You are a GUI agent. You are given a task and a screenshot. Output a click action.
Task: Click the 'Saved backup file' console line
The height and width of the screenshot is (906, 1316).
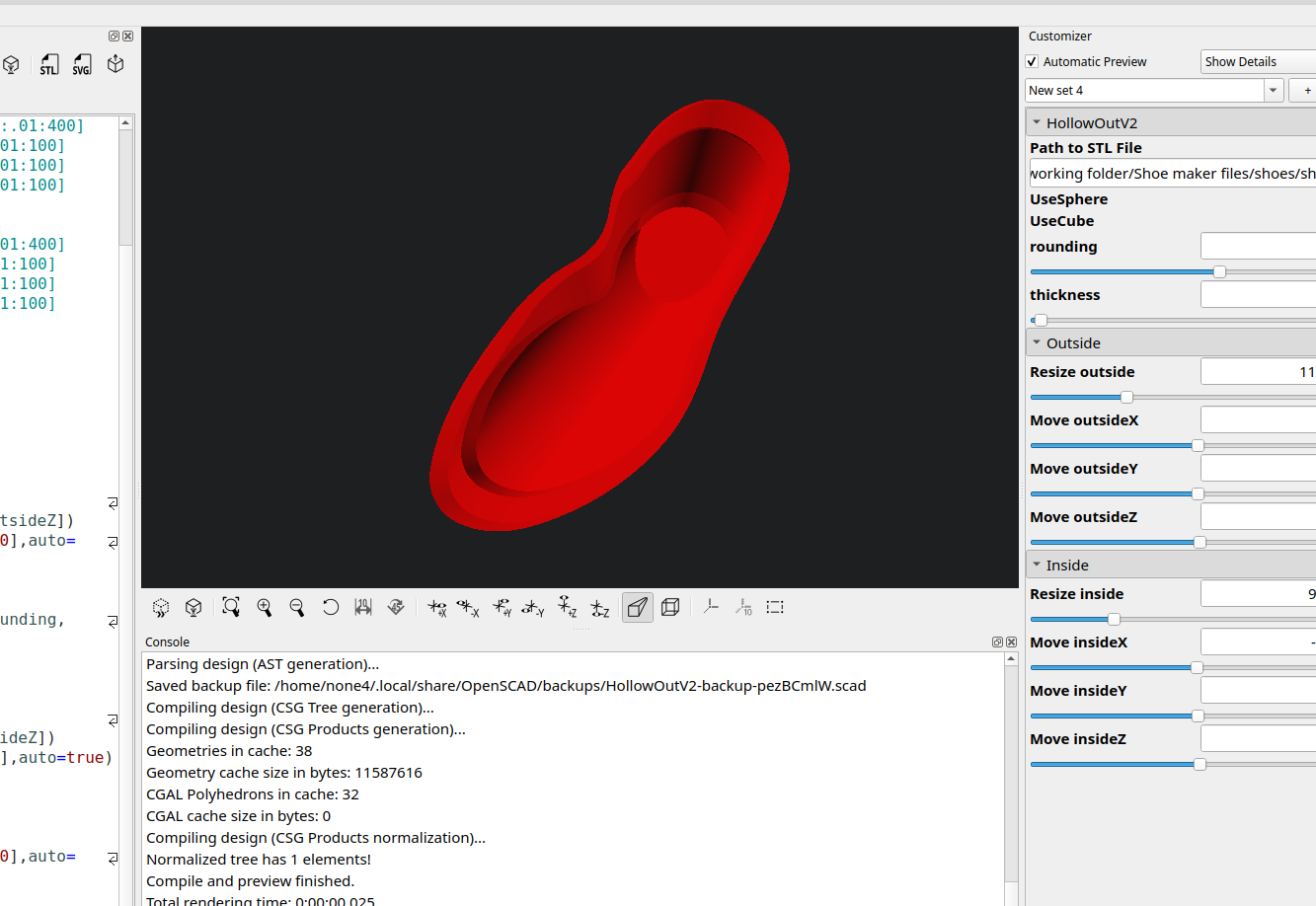(x=505, y=685)
